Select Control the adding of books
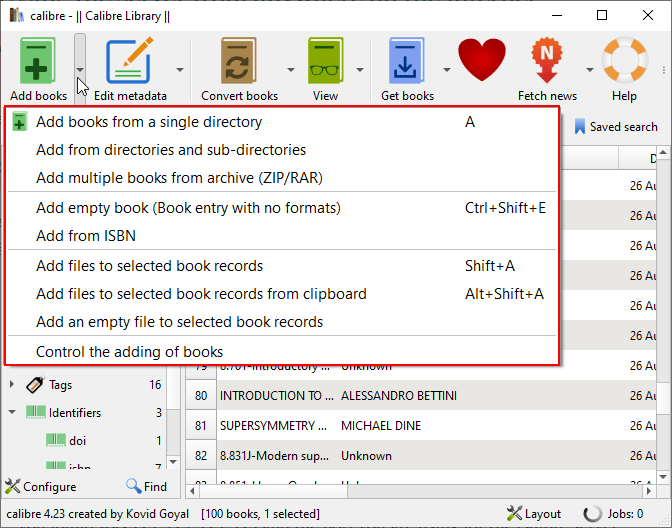 click(282, 352)
